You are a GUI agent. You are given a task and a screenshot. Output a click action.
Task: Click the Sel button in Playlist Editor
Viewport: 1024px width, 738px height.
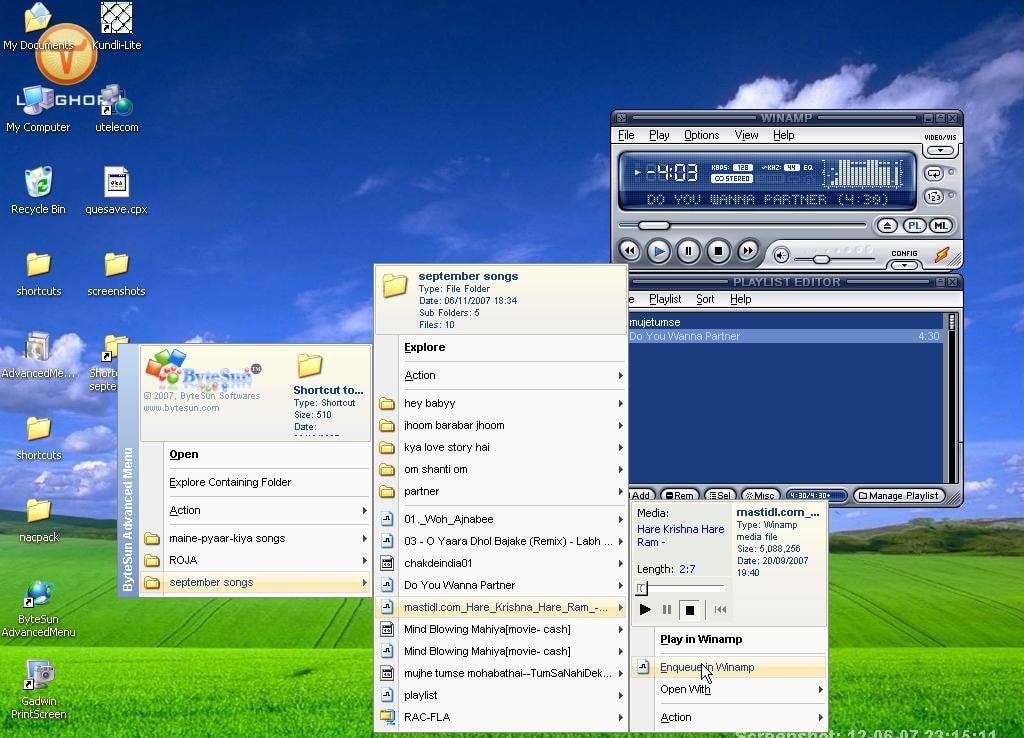point(720,496)
